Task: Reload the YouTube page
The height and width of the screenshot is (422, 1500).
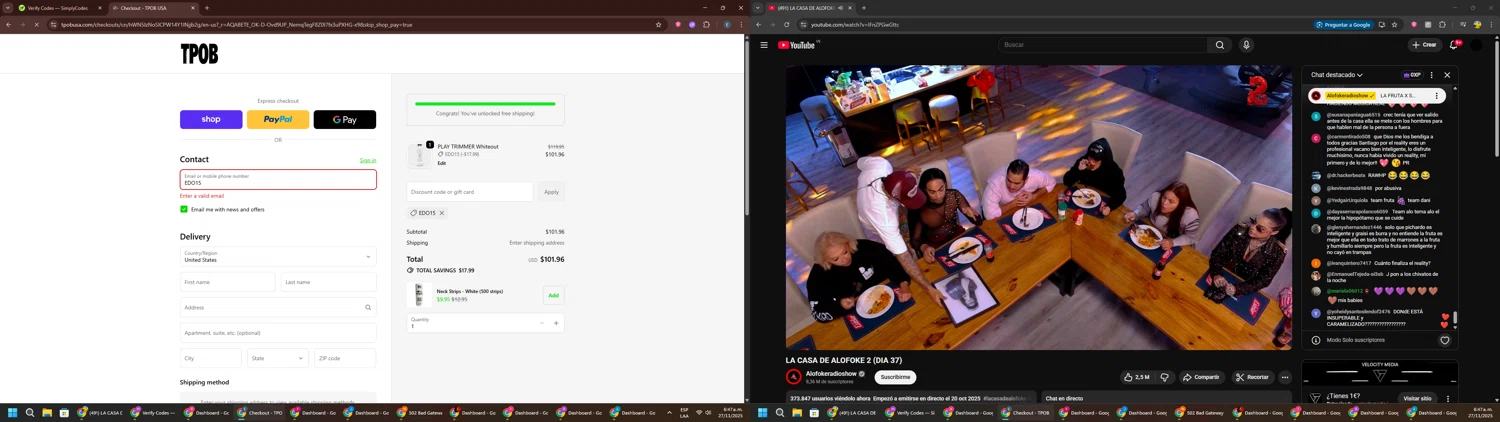Action: tap(786, 24)
